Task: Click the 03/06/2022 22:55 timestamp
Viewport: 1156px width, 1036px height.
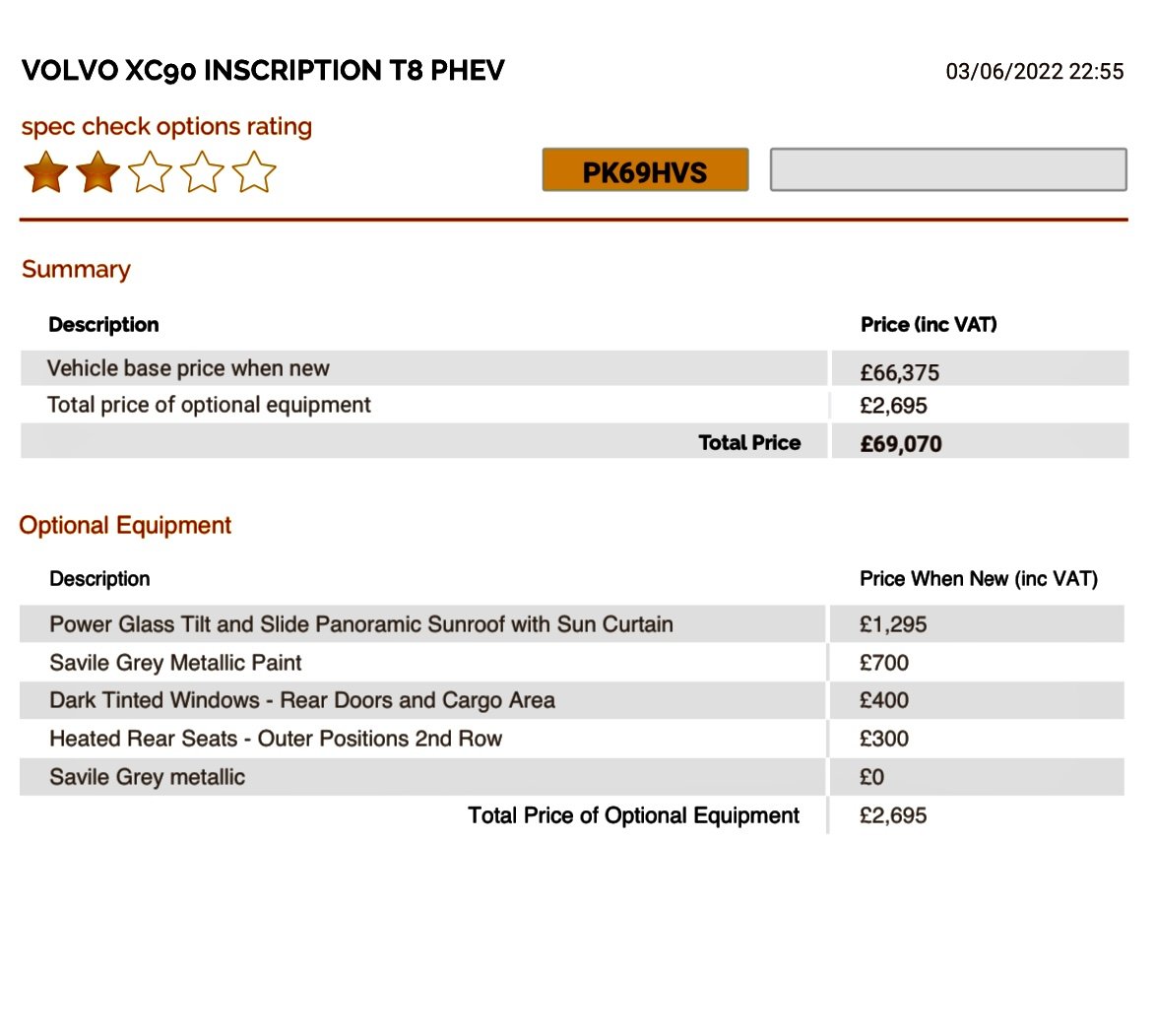Action: [x=1034, y=72]
